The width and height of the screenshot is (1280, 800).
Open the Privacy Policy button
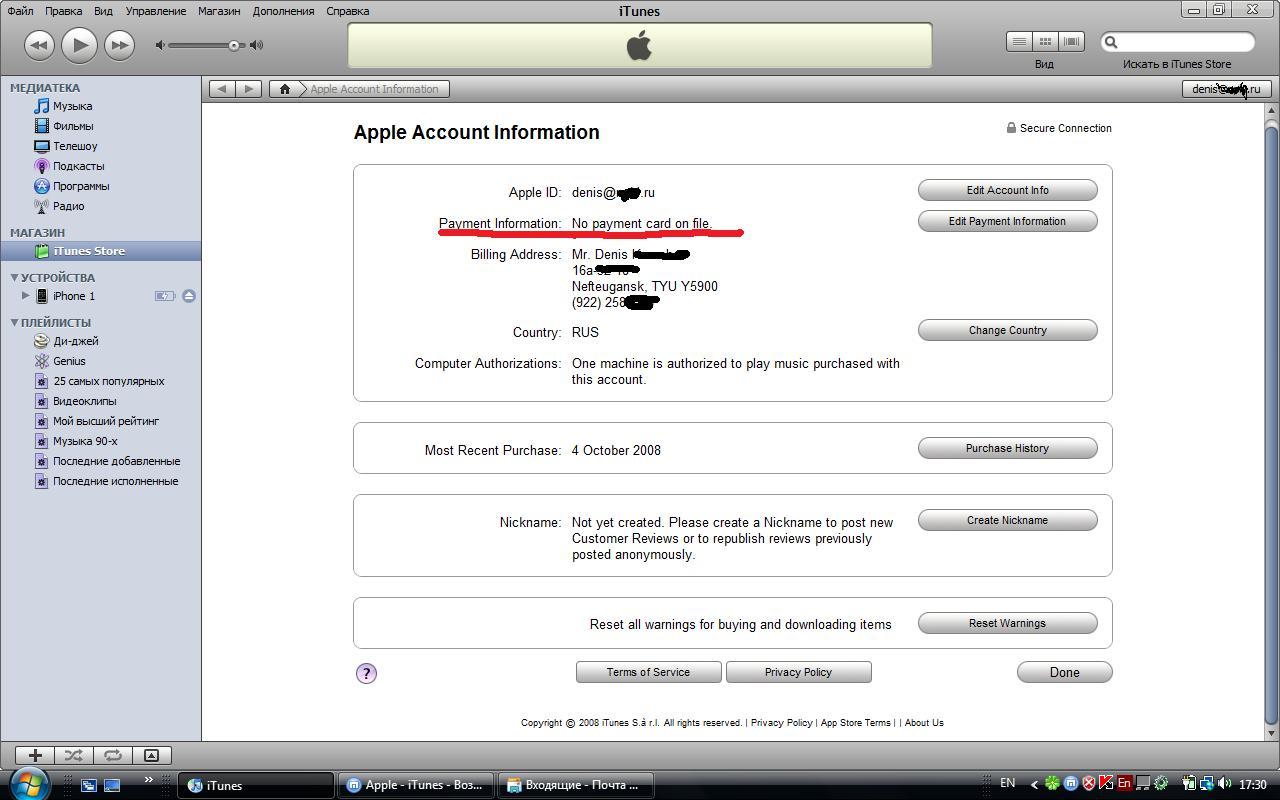798,672
